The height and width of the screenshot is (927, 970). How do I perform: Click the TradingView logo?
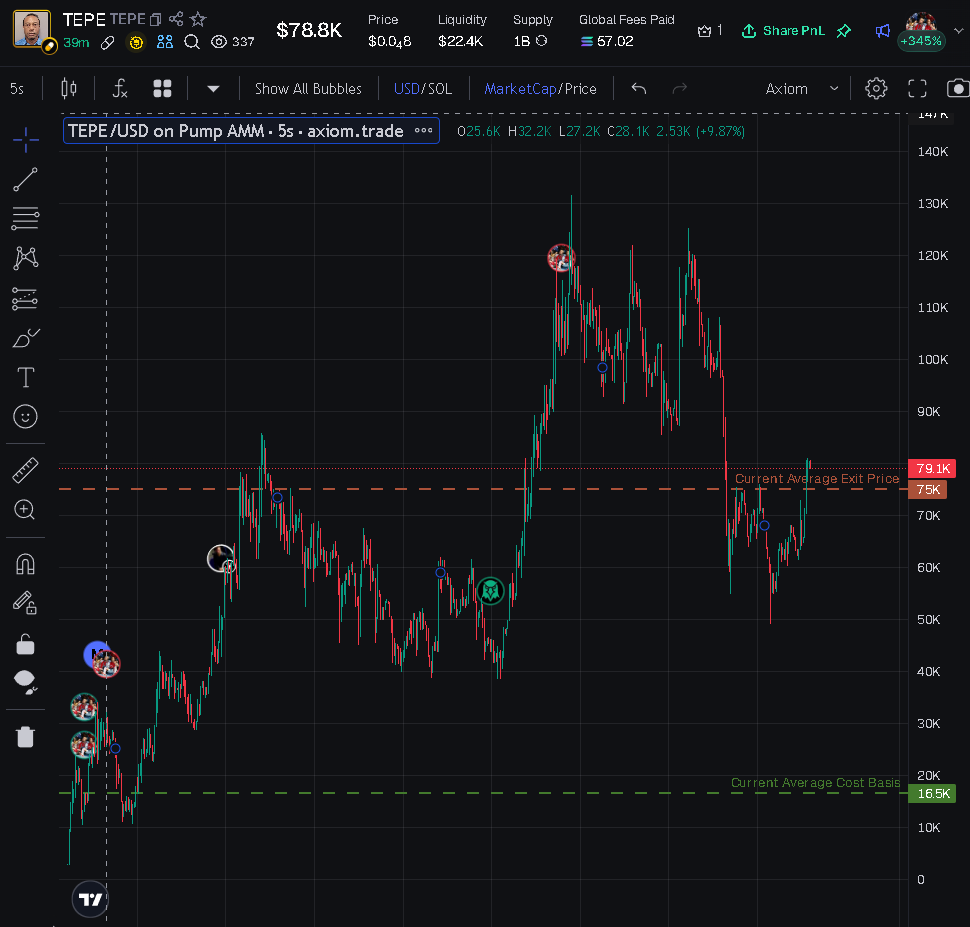coord(90,899)
